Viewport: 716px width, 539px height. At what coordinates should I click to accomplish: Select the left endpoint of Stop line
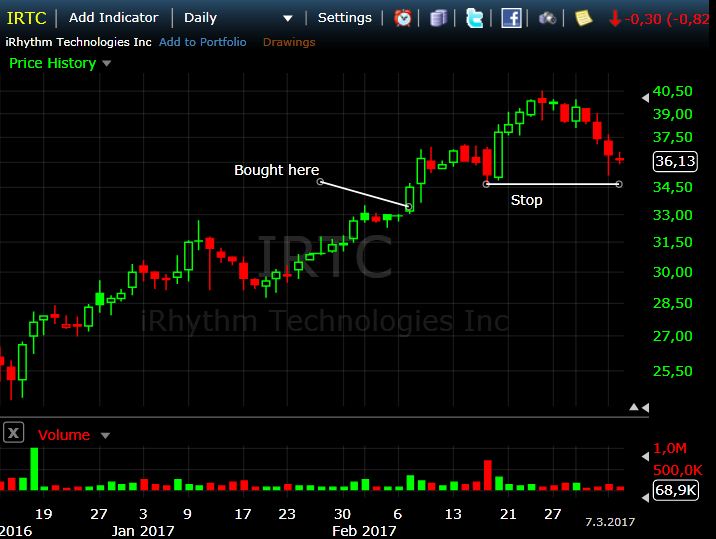tap(486, 184)
